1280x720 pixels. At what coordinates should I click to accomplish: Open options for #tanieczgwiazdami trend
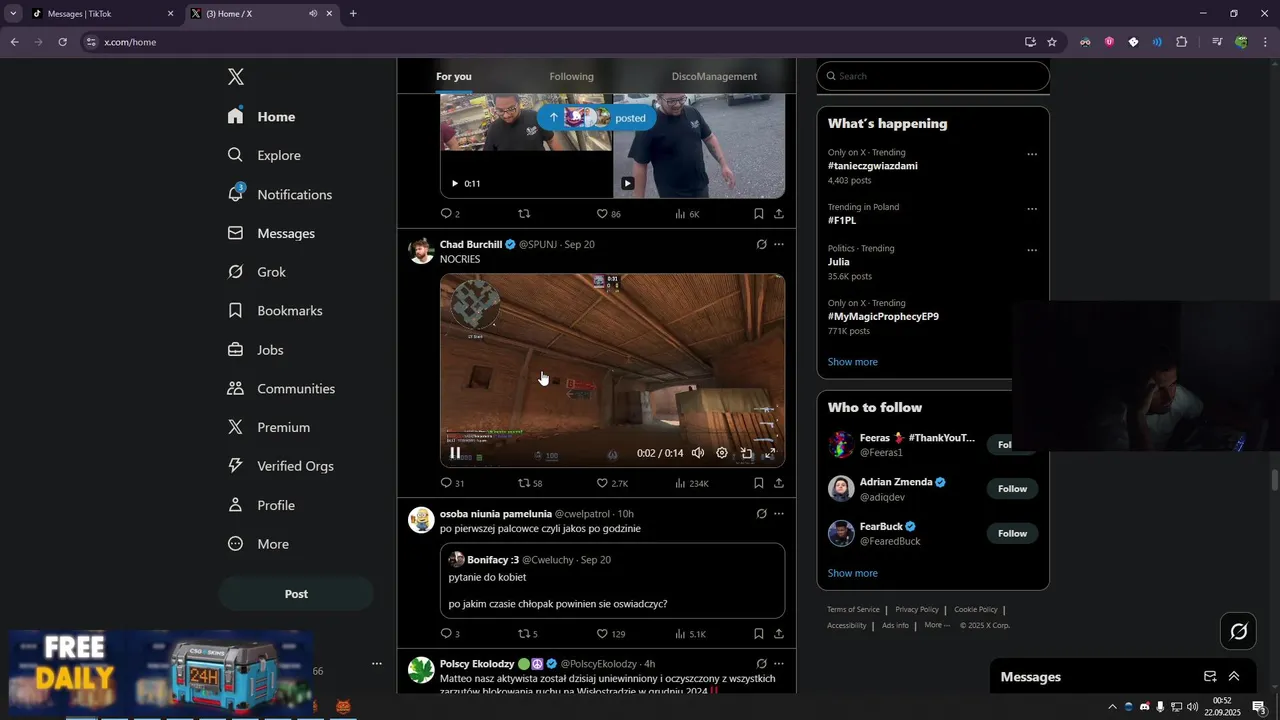pyautogui.click(x=1032, y=154)
